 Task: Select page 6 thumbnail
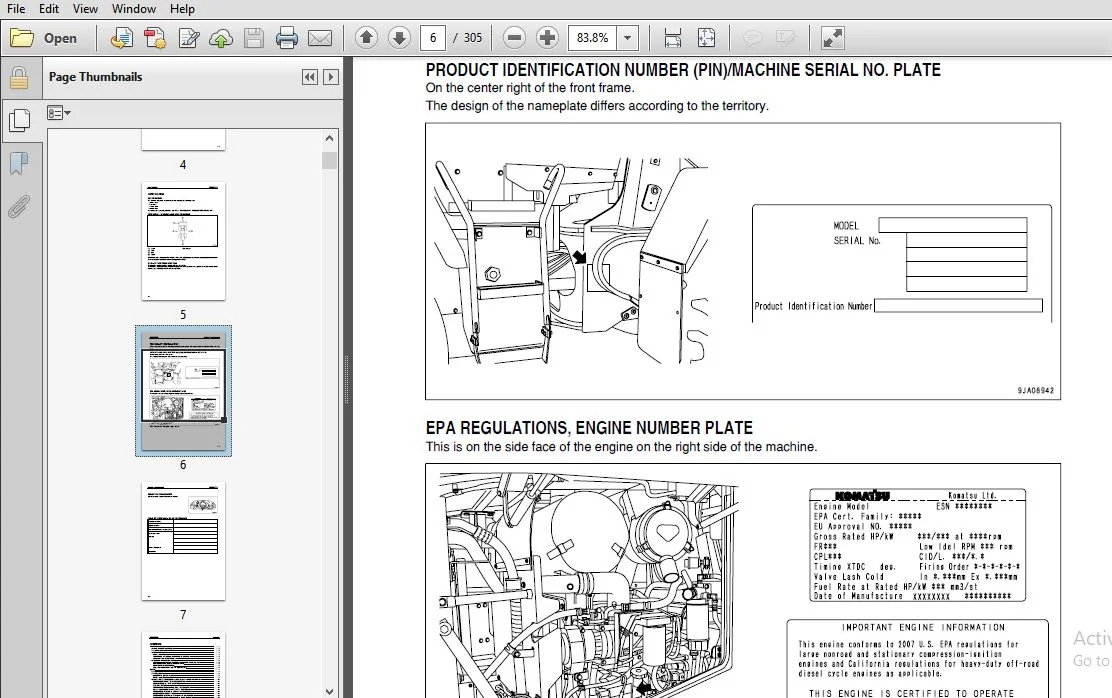click(183, 391)
